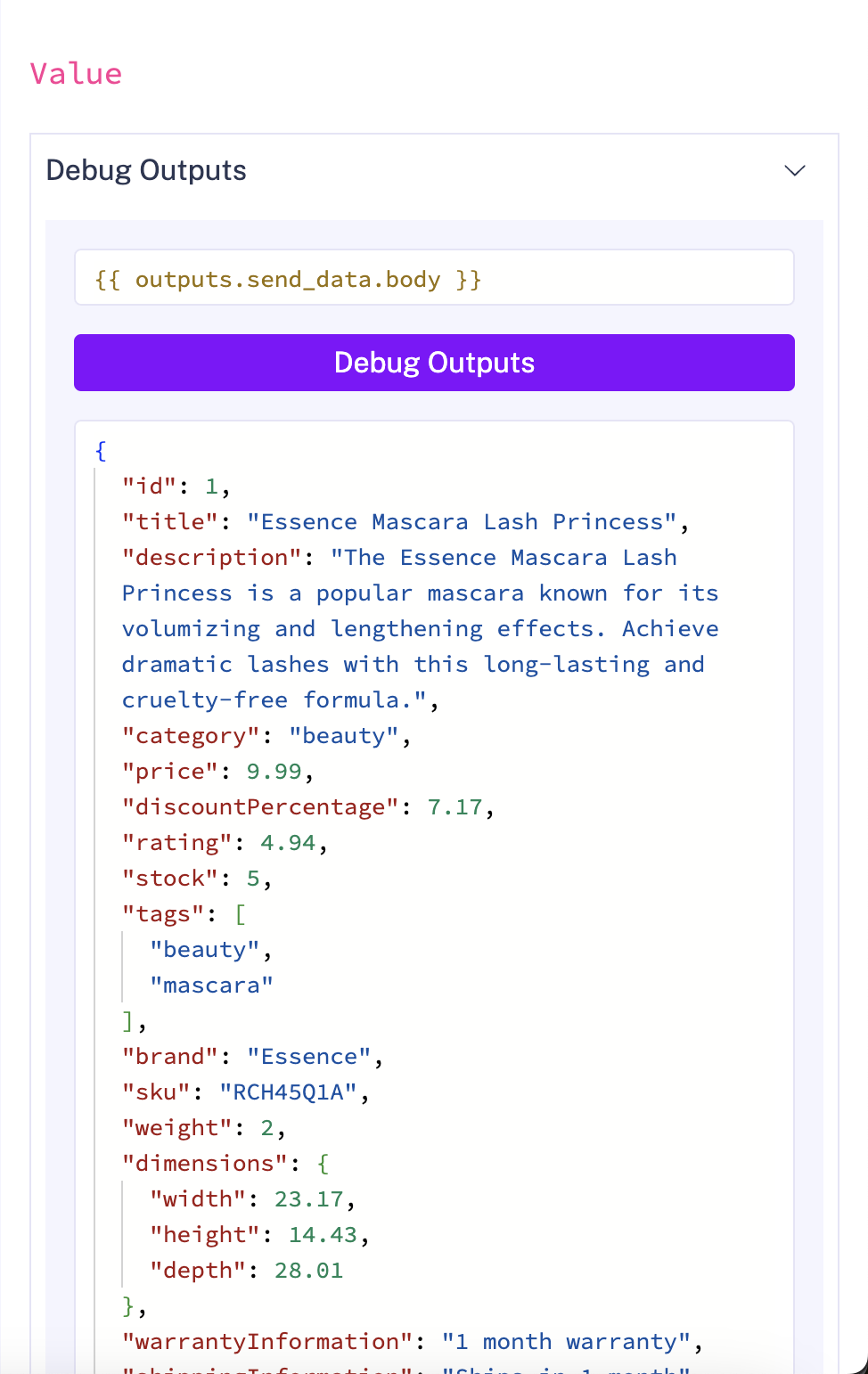868x1374 pixels.
Task: Select the sku value "RCH45Q1A"
Action: [288, 1092]
